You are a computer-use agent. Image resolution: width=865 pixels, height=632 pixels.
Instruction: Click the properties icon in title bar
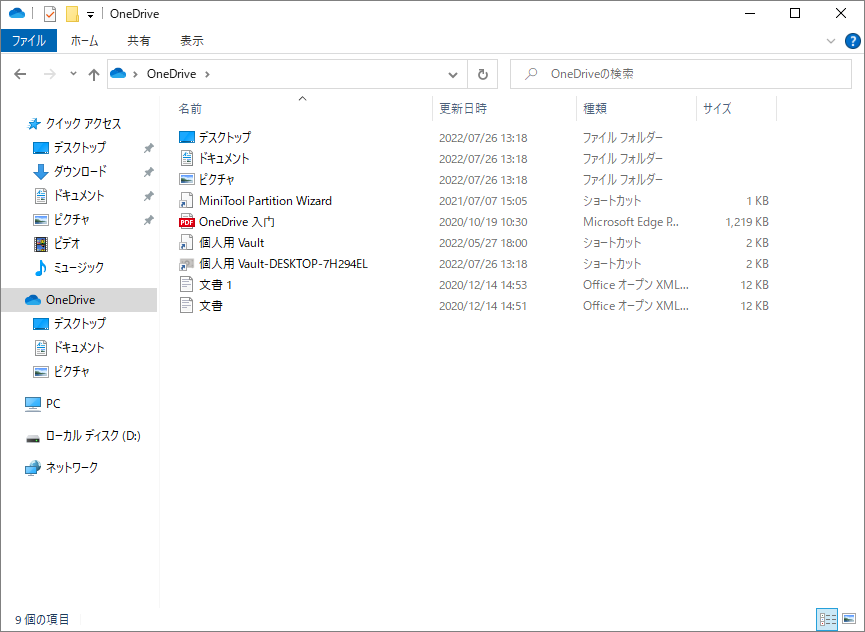50,14
